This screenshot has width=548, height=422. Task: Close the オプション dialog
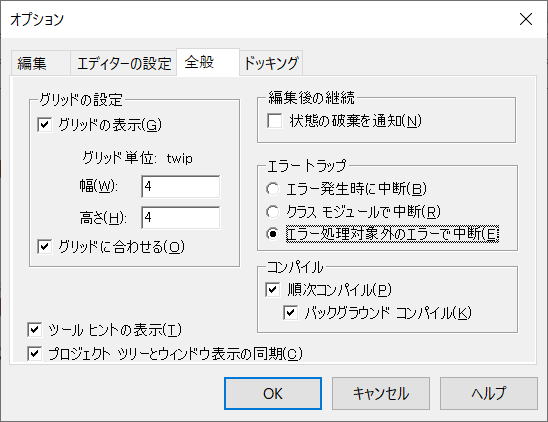[526, 19]
